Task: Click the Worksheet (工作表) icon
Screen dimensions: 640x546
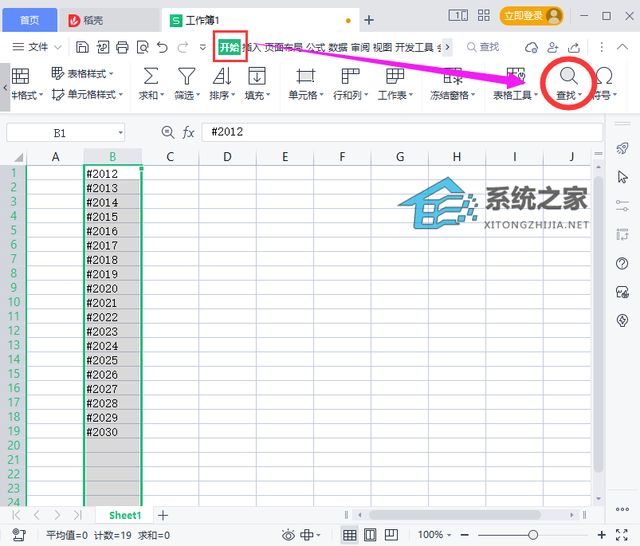Action: pyautogui.click(x=395, y=76)
